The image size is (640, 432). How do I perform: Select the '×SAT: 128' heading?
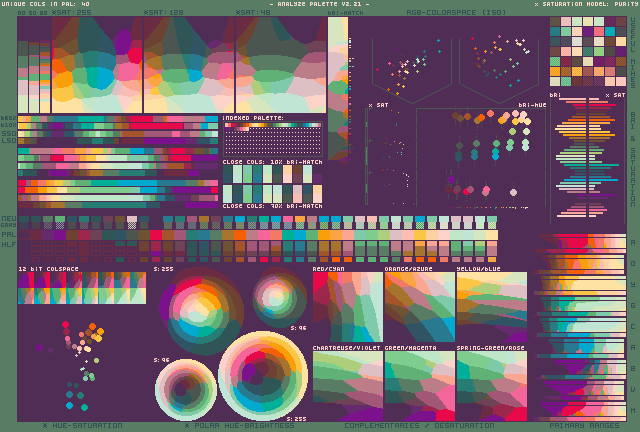click(163, 13)
